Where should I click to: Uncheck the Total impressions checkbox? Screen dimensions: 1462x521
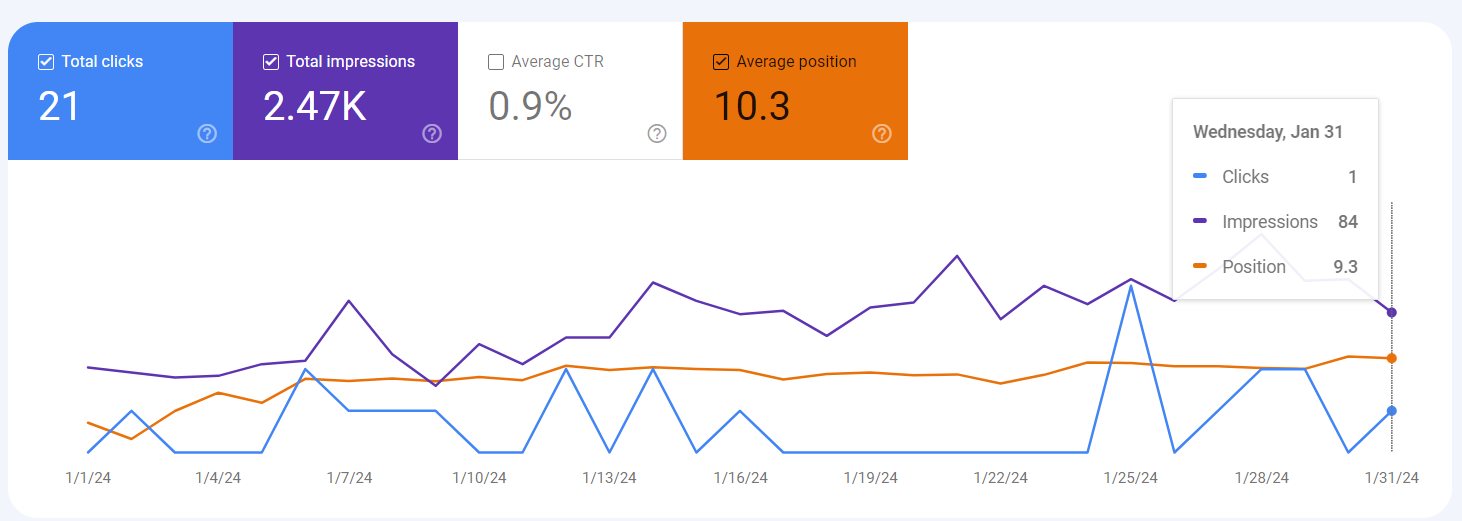(271, 62)
